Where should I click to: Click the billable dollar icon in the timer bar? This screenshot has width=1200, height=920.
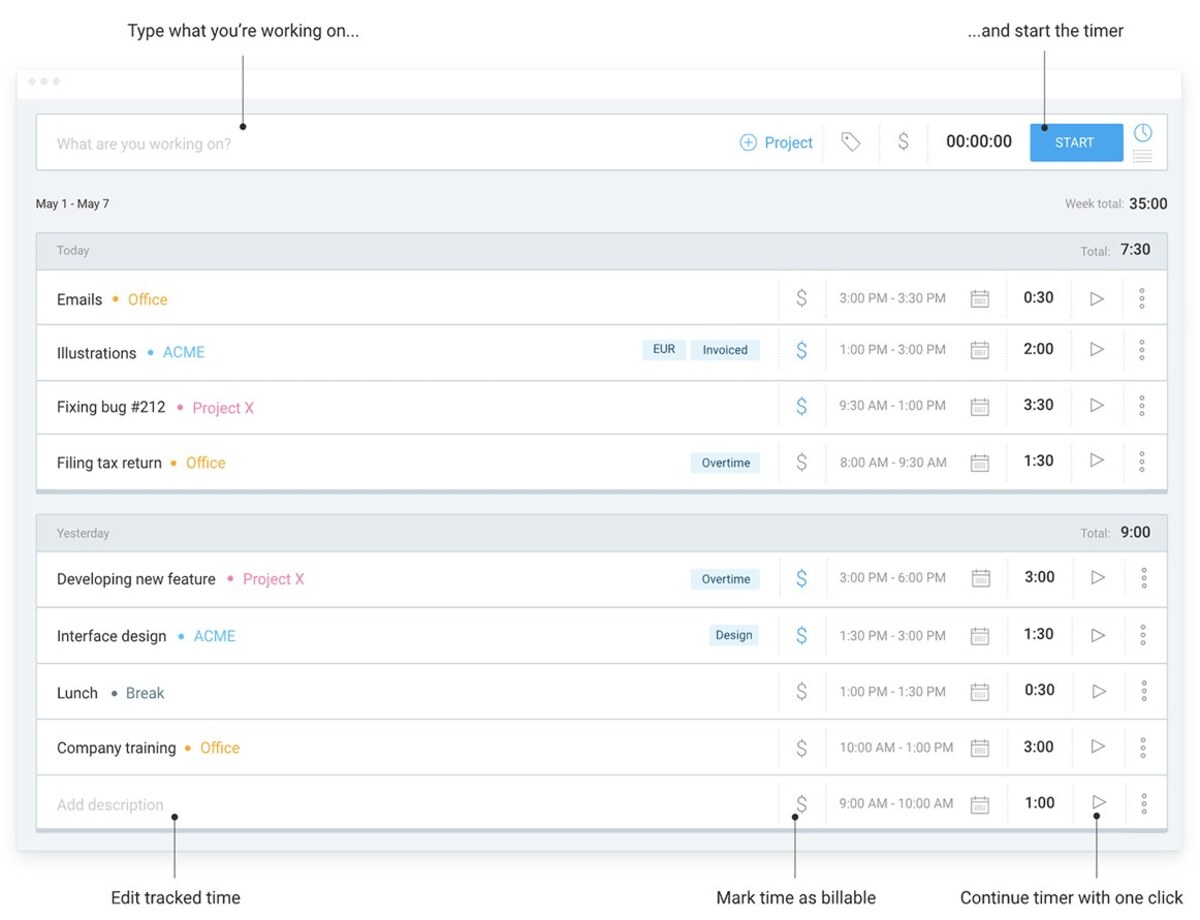903,142
